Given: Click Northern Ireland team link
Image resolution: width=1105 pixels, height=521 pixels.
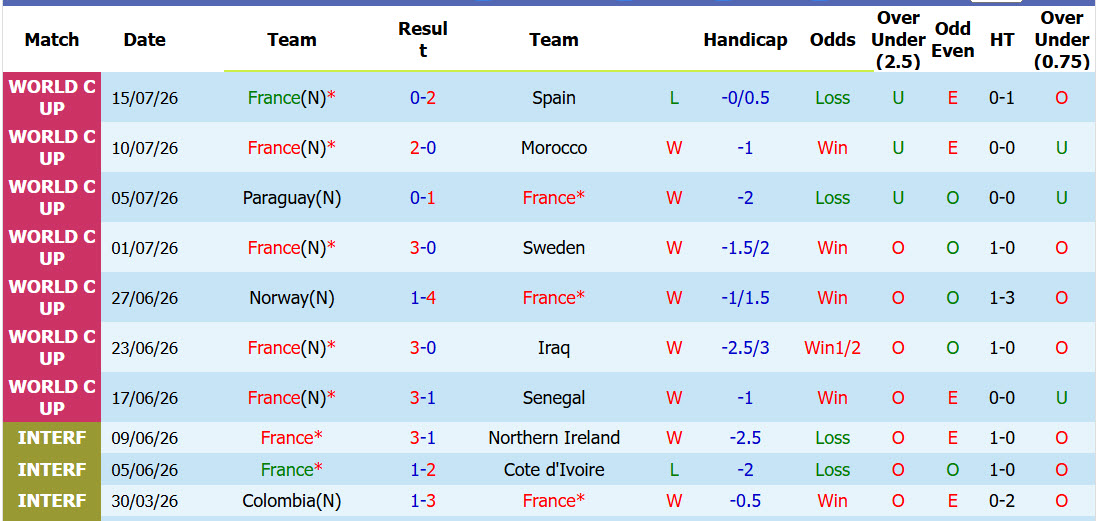Looking at the screenshot, I should point(554,438).
